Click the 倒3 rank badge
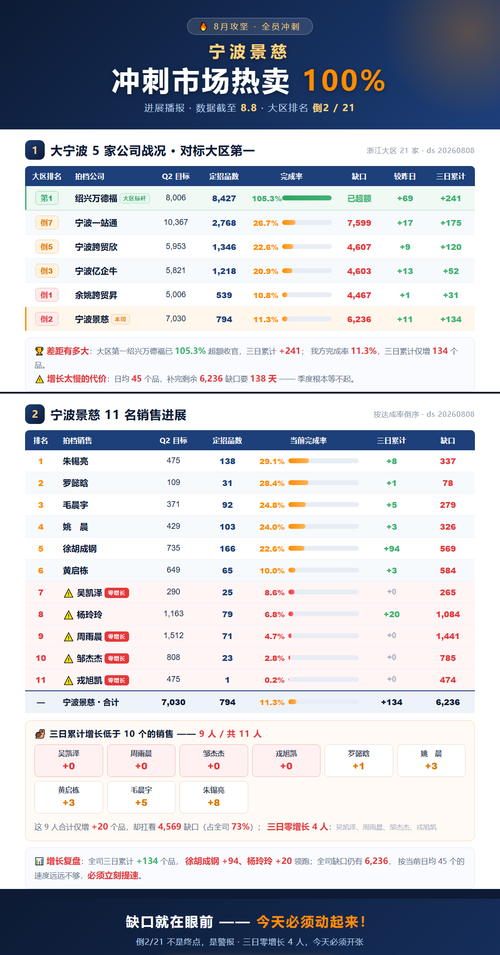500x955 pixels. (x=47, y=271)
